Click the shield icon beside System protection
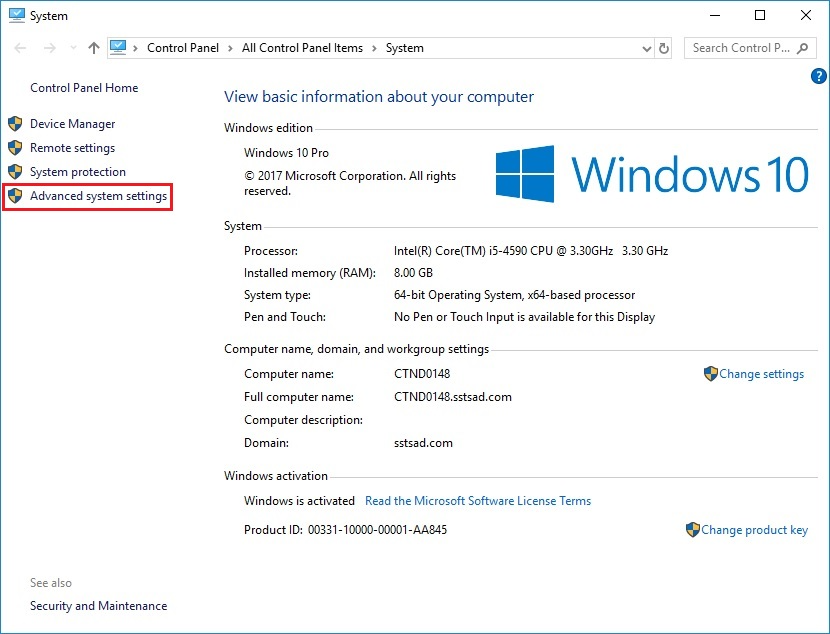The height and width of the screenshot is (634, 830). pyautogui.click(x=15, y=171)
